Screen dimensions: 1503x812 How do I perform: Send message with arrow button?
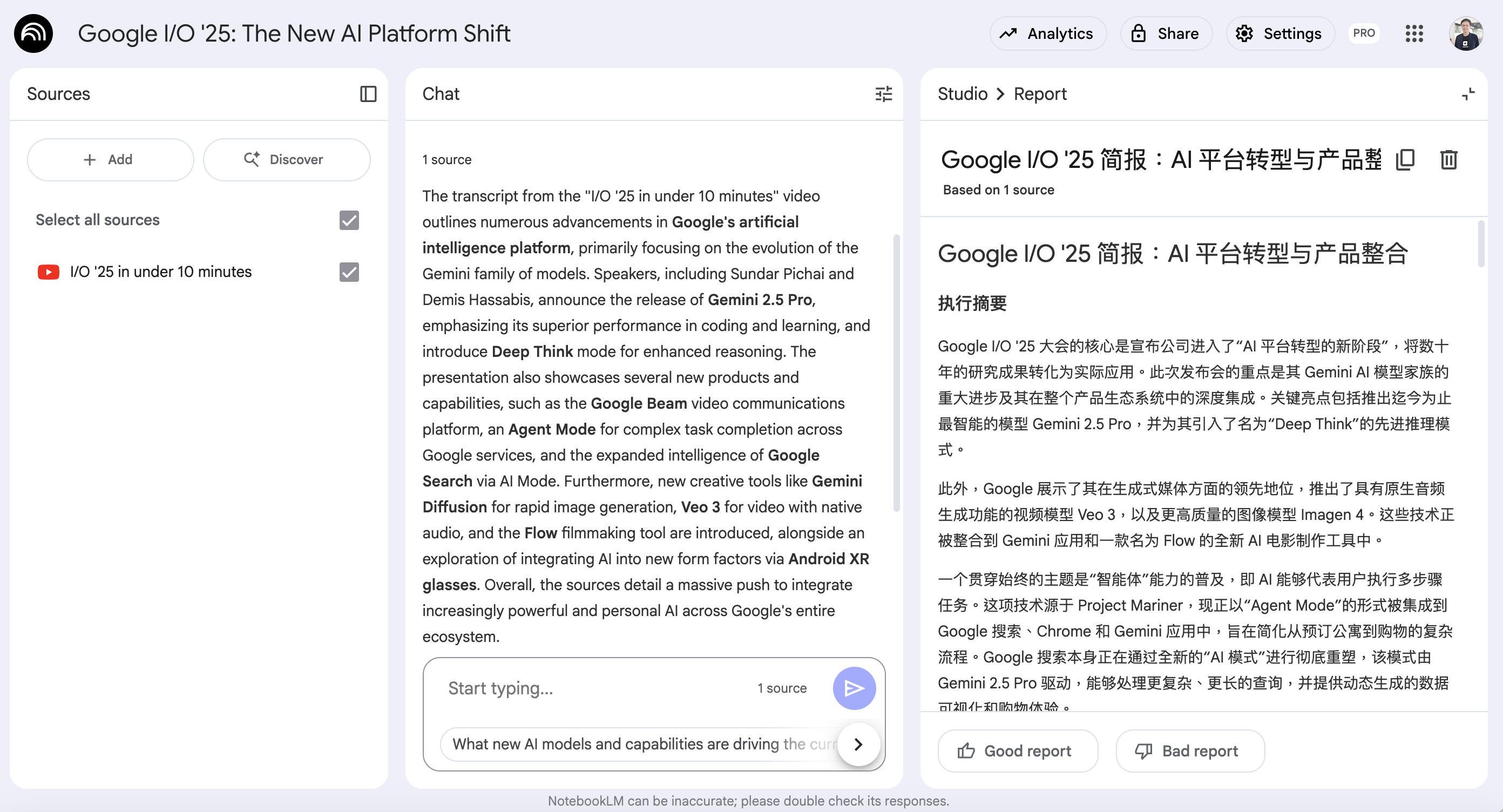854,688
